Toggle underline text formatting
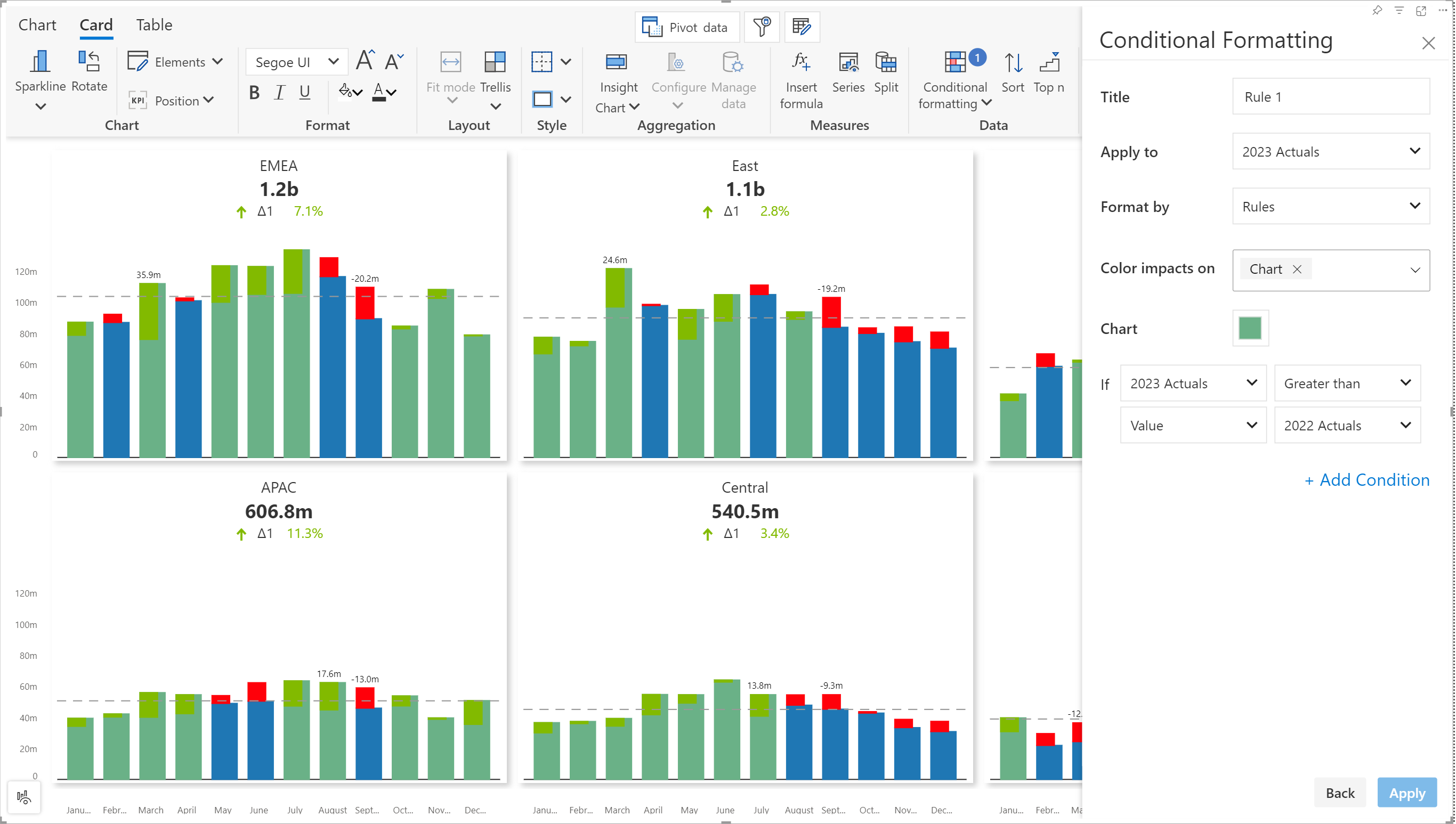This screenshot has width=1456, height=824. click(304, 92)
